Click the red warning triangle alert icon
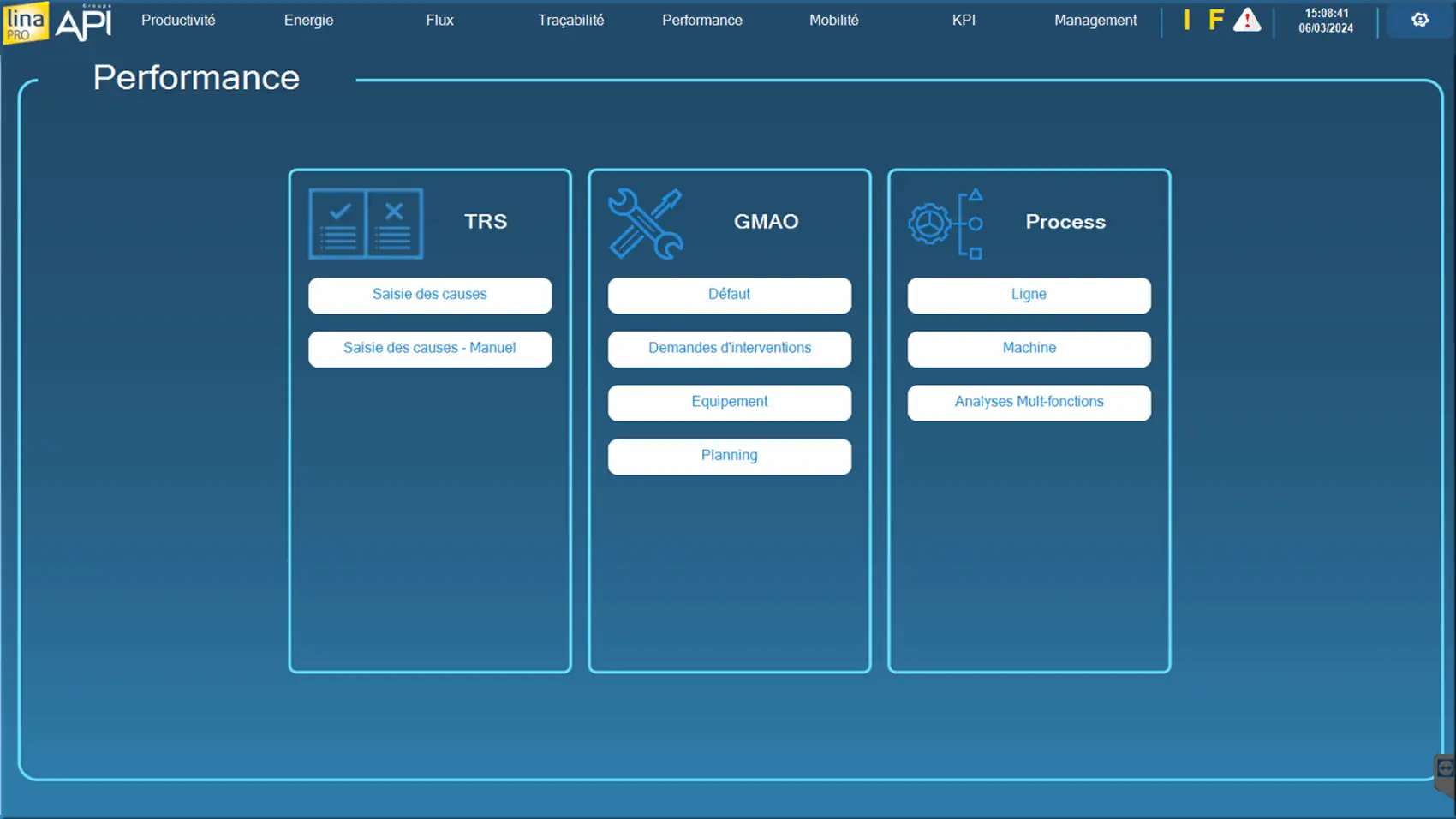 pyautogui.click(x=1246, y=20)
